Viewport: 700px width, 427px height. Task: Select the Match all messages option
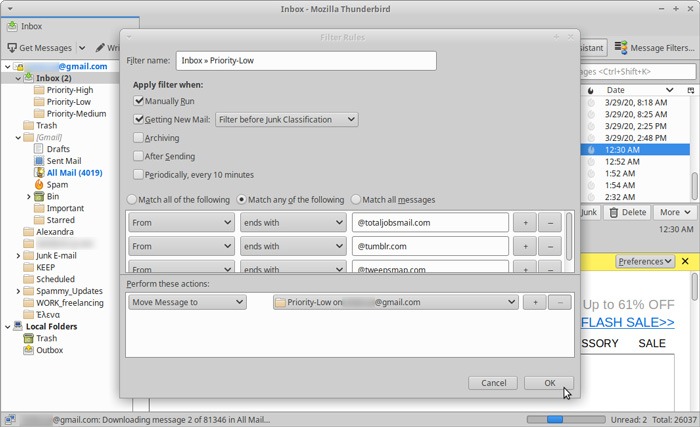coord(355,199)
